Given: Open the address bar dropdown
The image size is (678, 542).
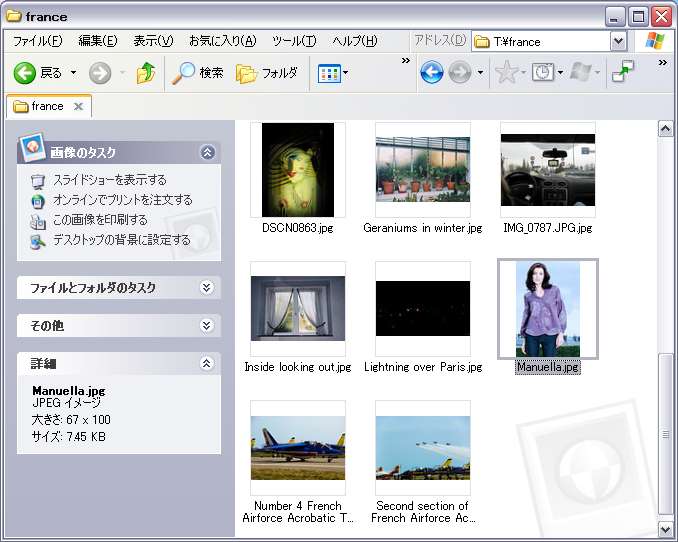Looking at the screenshot, I should 618,42.
